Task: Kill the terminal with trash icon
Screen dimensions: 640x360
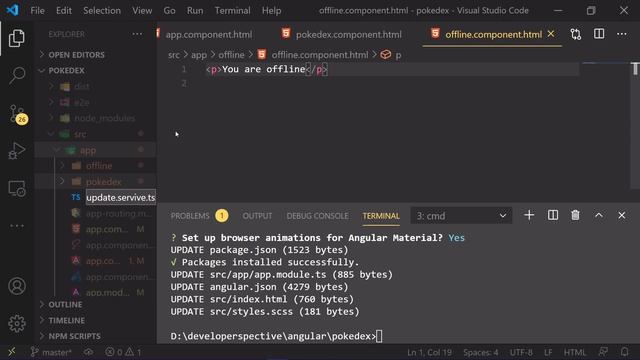Action: tap(576, 215)
